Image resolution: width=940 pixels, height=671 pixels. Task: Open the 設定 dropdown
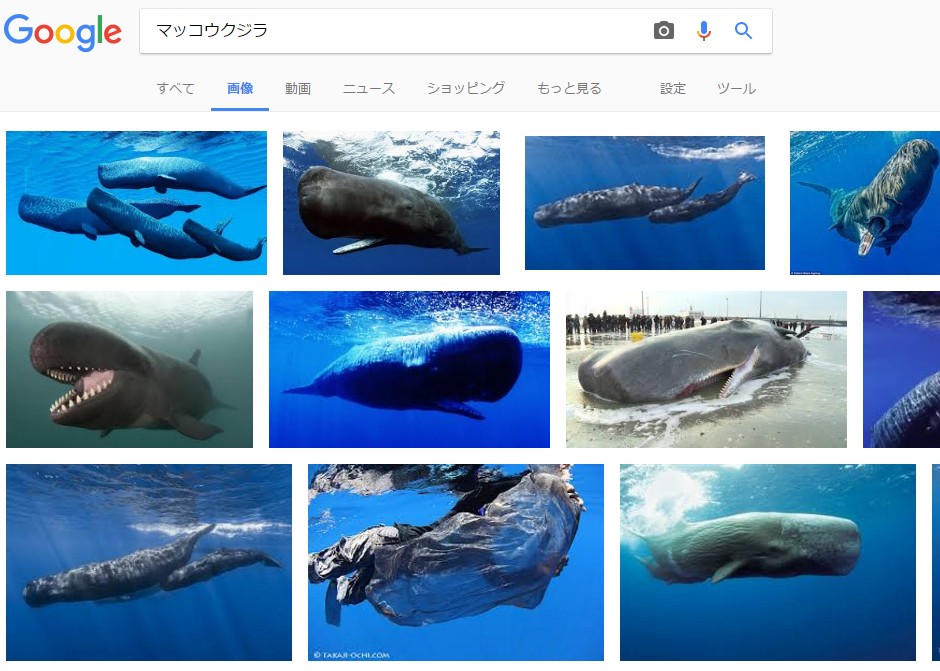click(673, 89)
